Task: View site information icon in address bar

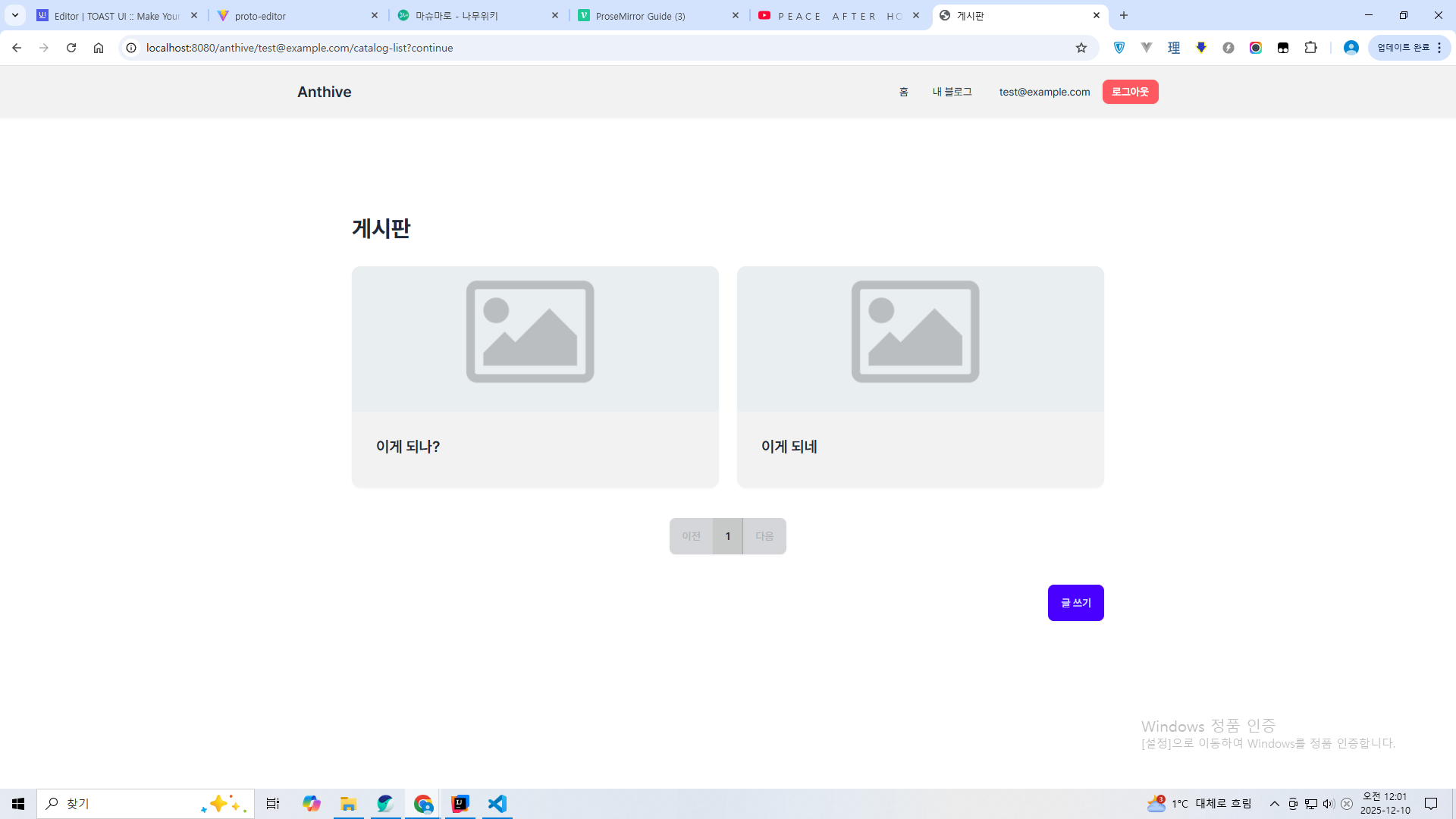Action: tap(131, 48)
